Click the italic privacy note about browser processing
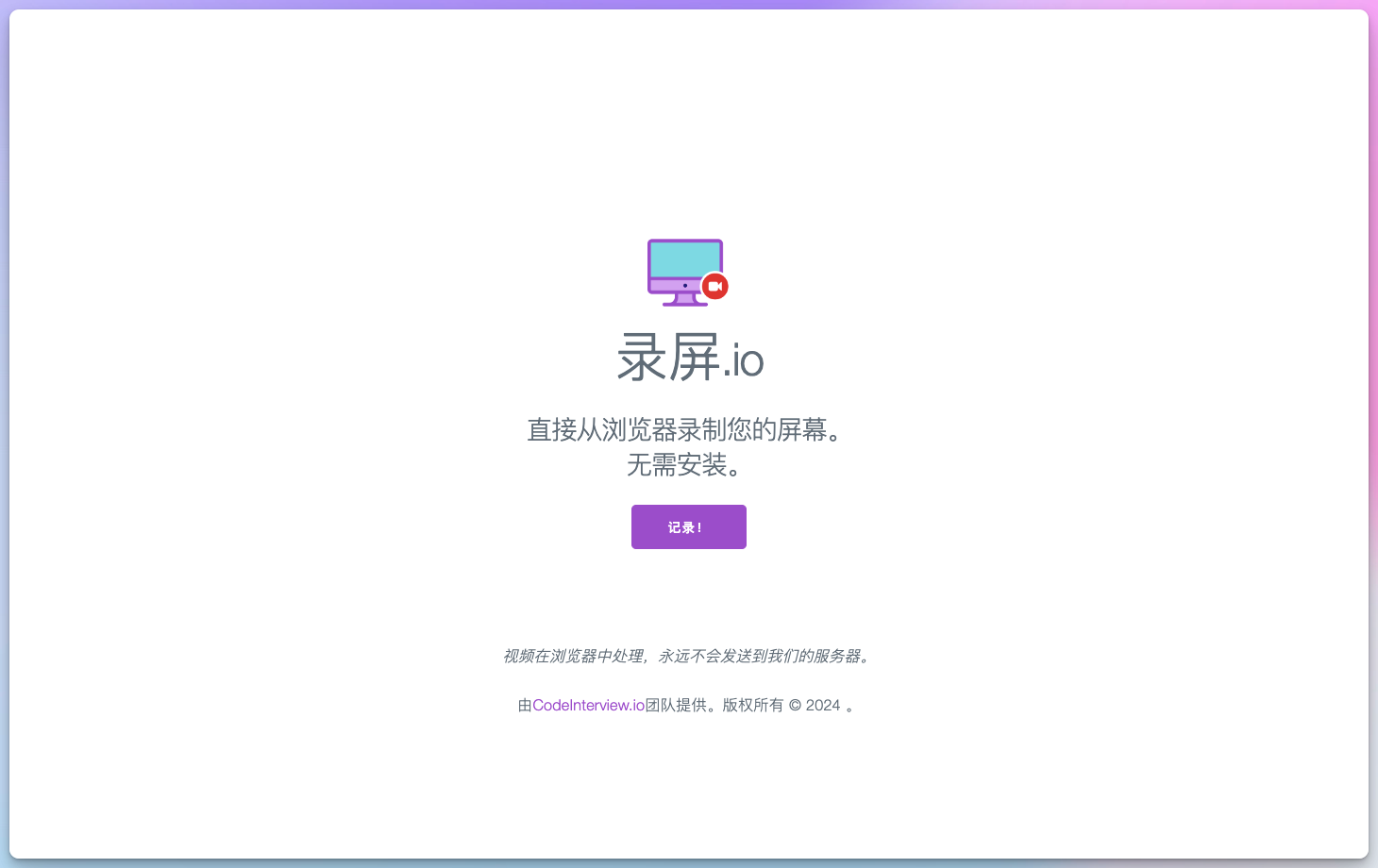Image resolution: width=1378 pixels, height=868 pixels. [687, 656]
